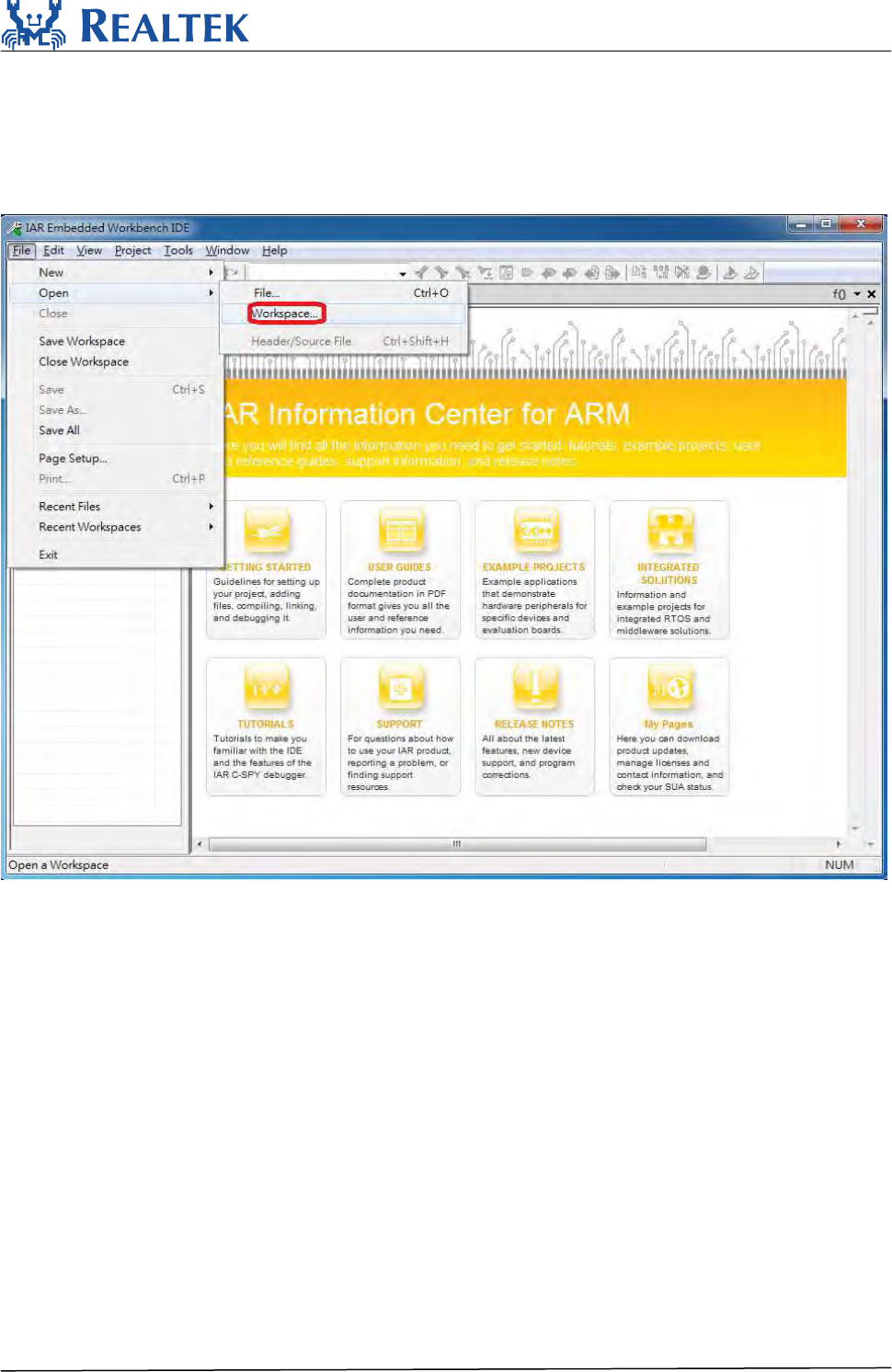
Task: Open the Release Notes card
Action: pos(534,726)
